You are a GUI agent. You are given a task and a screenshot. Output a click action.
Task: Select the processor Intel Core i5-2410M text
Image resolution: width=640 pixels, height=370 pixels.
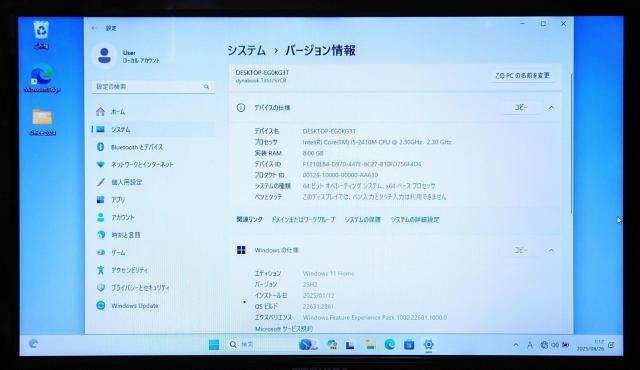click(377, 142)
